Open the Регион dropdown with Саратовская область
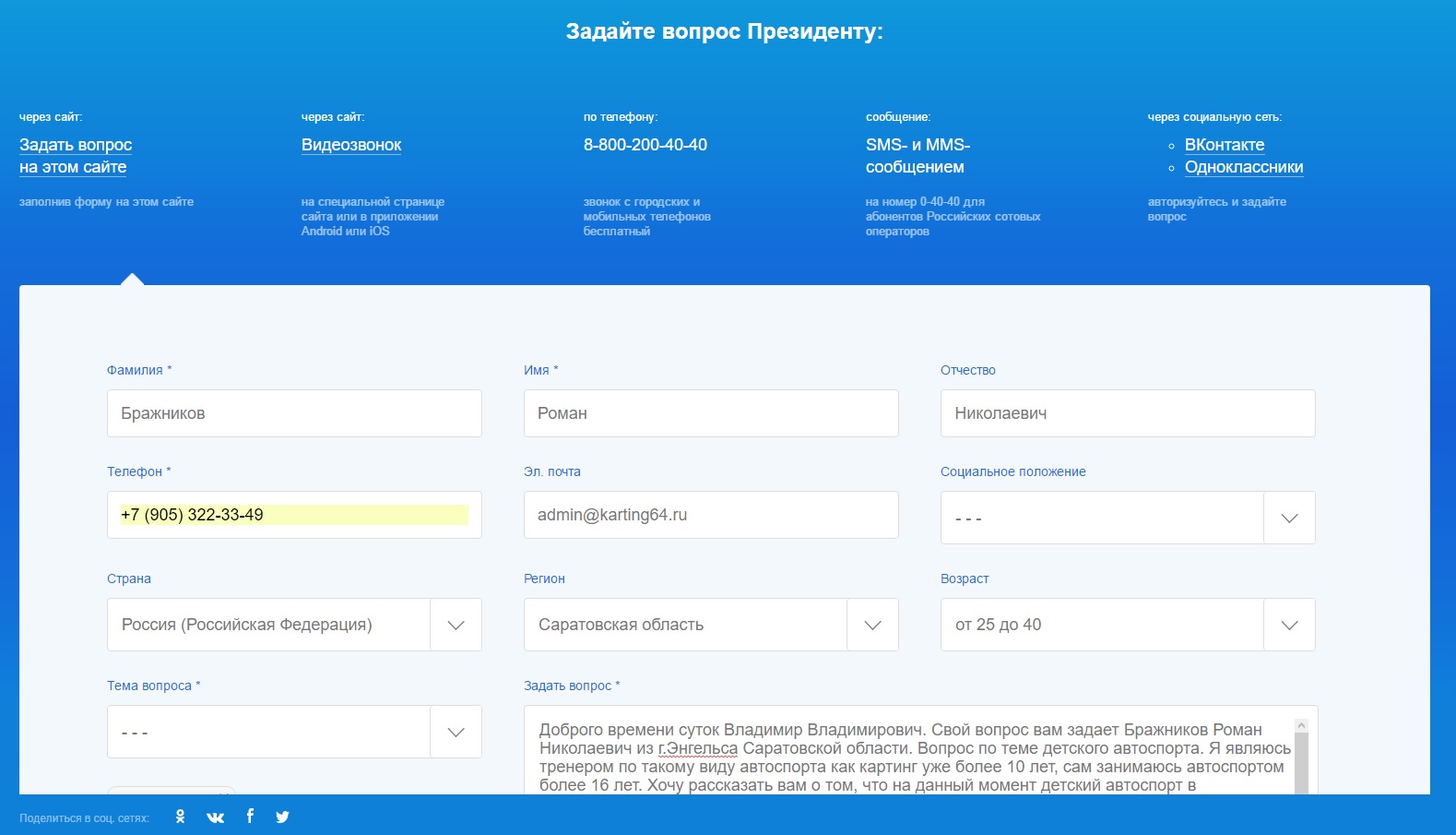The height and width of the screenshot is (835, 1456). coord(710,625)
